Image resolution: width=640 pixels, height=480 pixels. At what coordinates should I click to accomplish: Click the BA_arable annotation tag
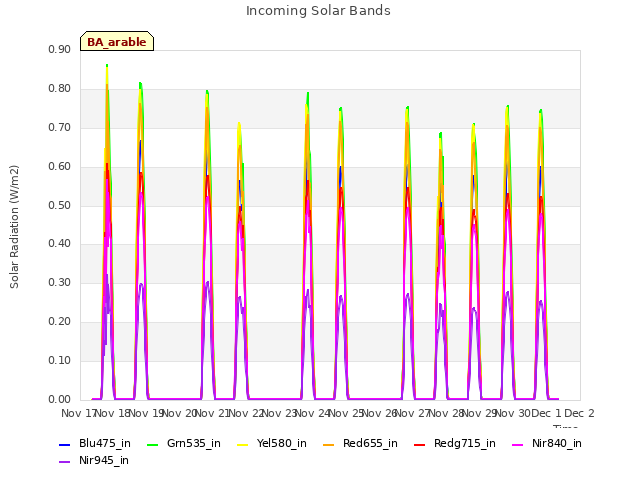[x=117, y=41]
